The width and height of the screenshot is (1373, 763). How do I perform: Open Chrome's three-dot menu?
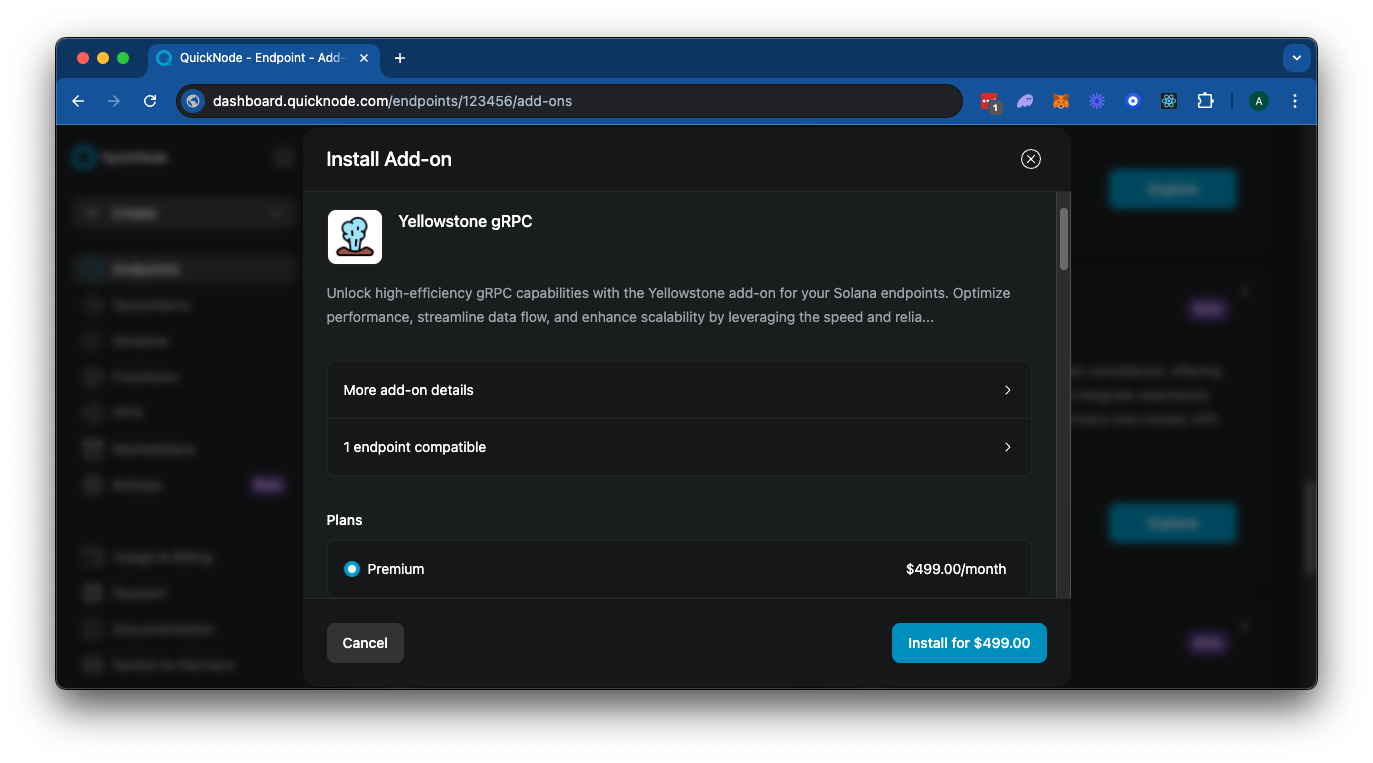pos(1295,101)
